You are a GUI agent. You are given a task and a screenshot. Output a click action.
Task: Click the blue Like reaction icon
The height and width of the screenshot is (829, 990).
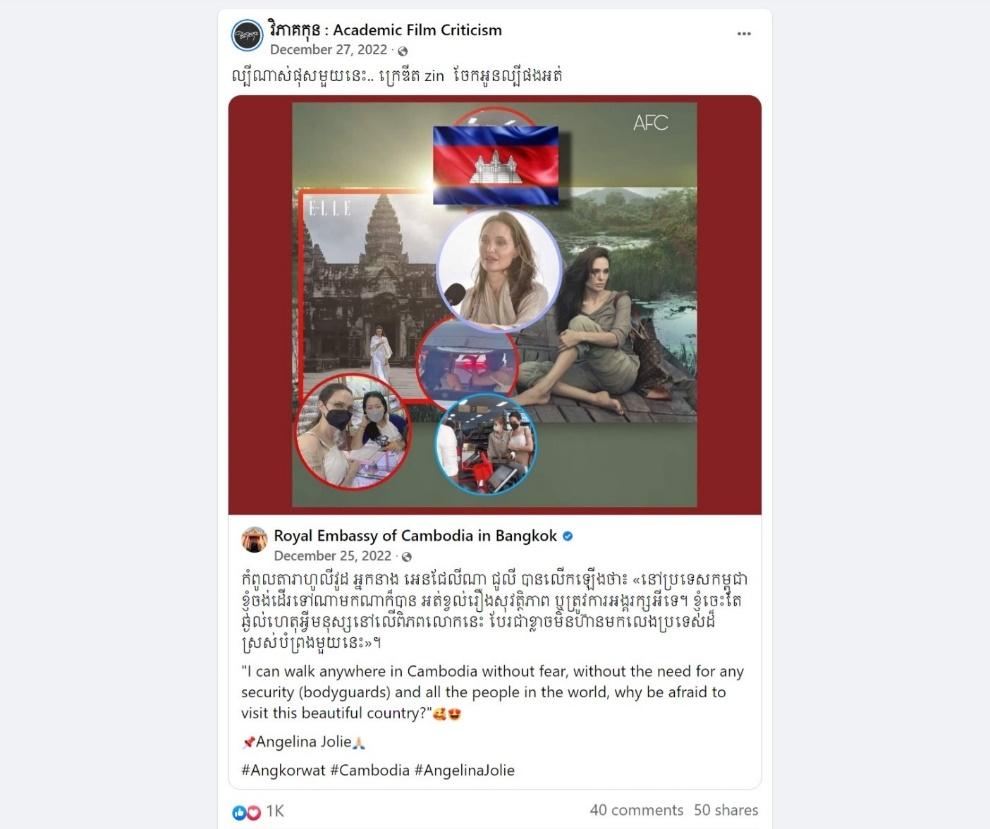[x=239, y=813]
